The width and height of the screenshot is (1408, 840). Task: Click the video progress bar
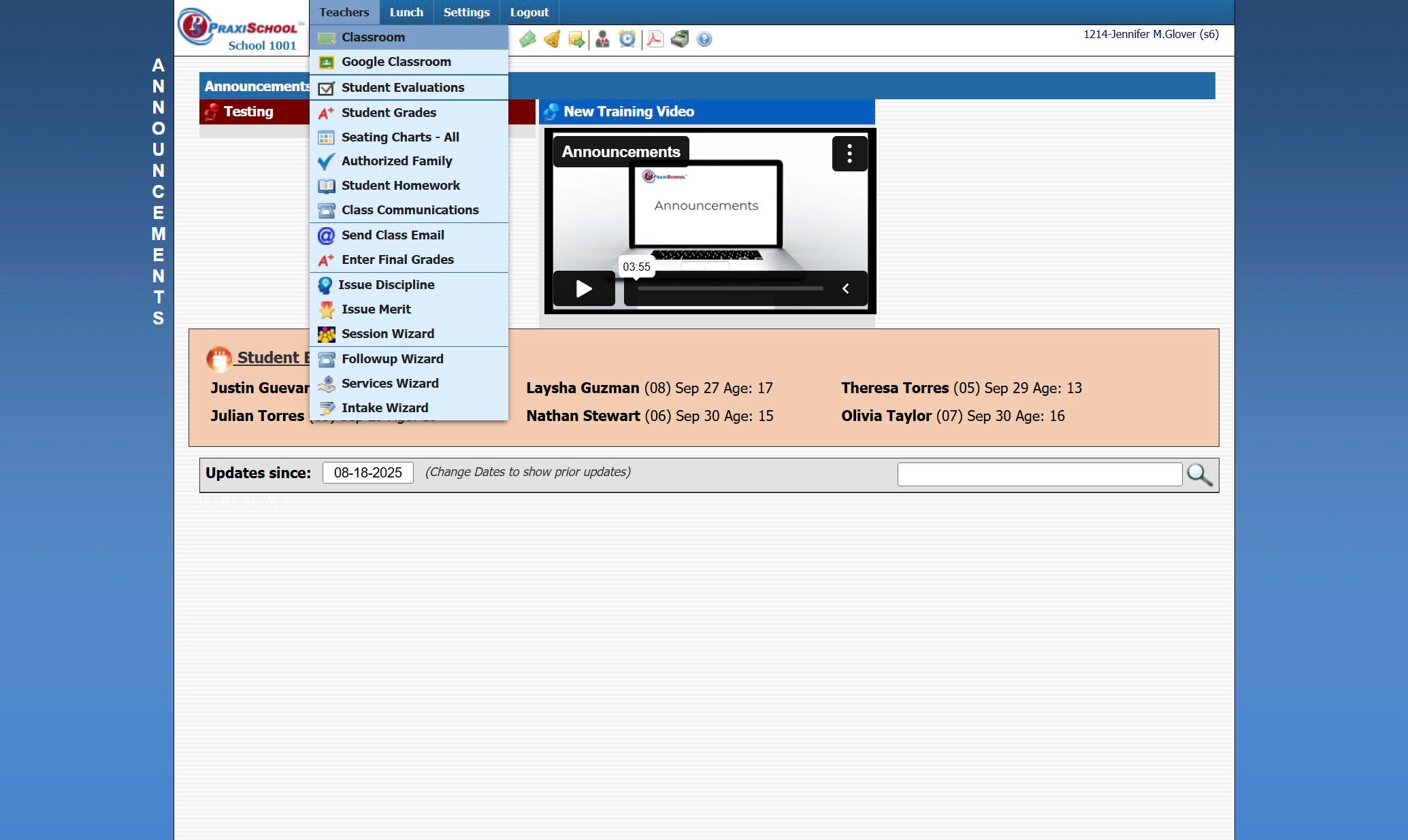[x=730, y=288]
